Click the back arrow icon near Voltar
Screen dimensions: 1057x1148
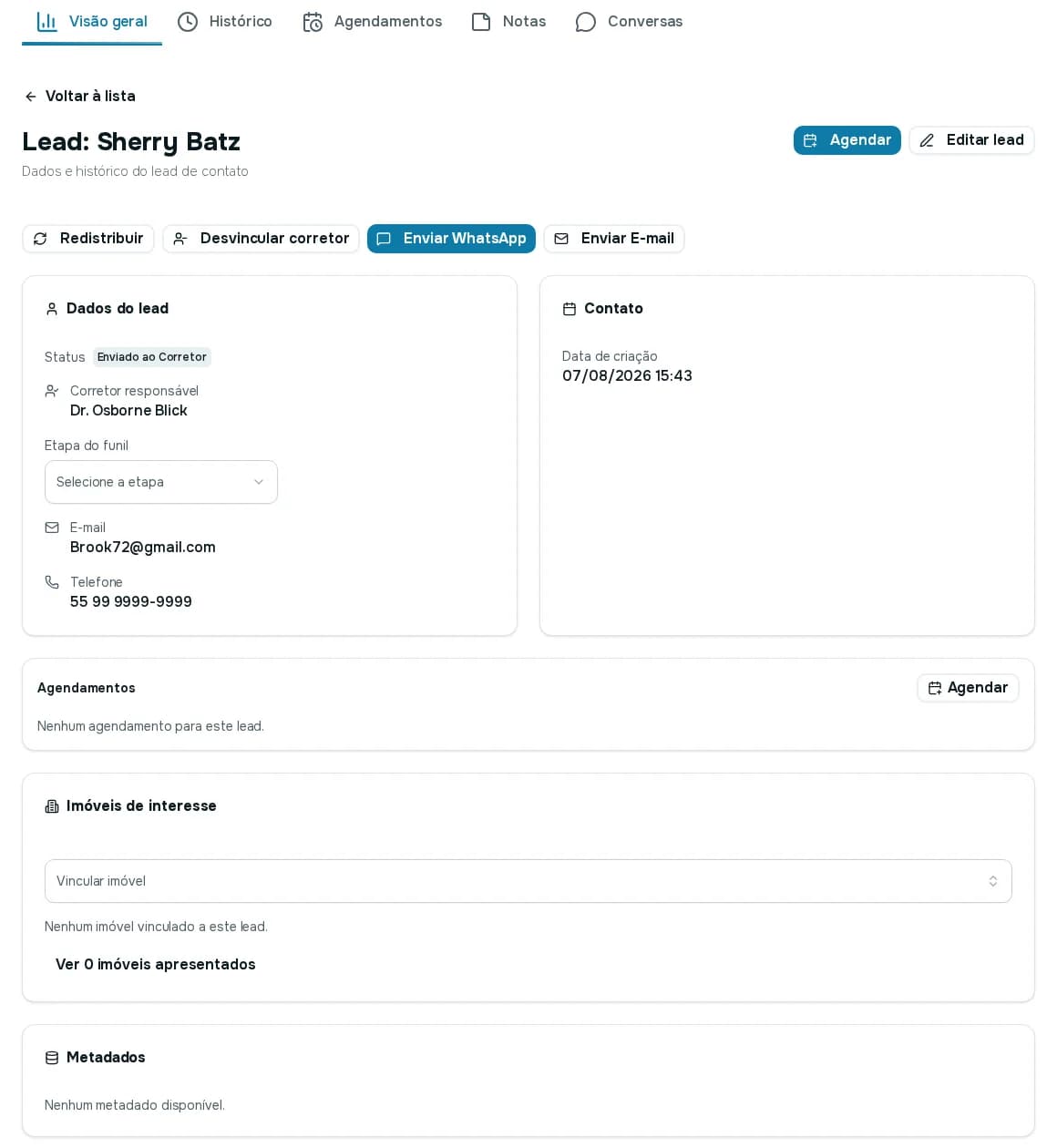[x=31, y=97]
